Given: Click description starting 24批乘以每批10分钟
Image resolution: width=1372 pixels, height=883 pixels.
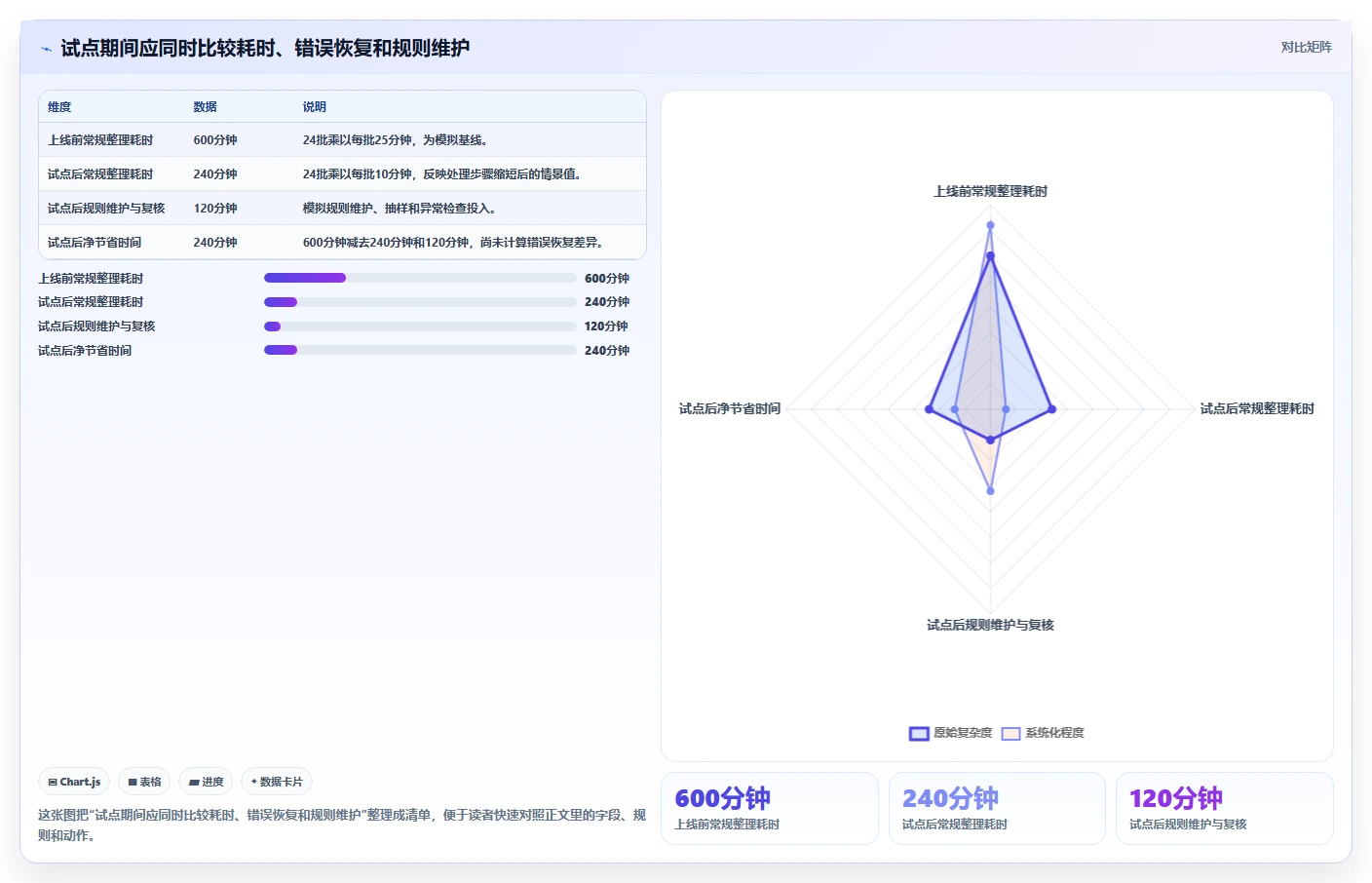Looking at the screenshot, I should point(444,174).
